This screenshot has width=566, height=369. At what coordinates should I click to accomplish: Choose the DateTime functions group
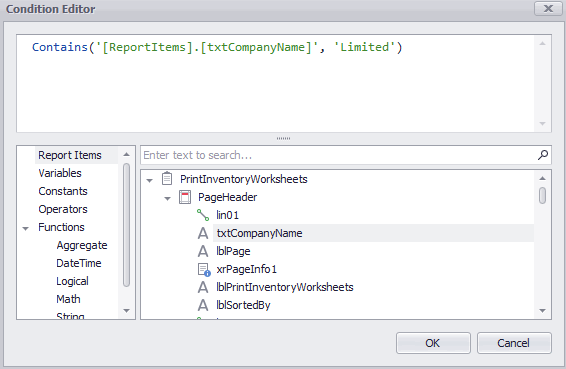pyautogui.click(x=79, y=263)
